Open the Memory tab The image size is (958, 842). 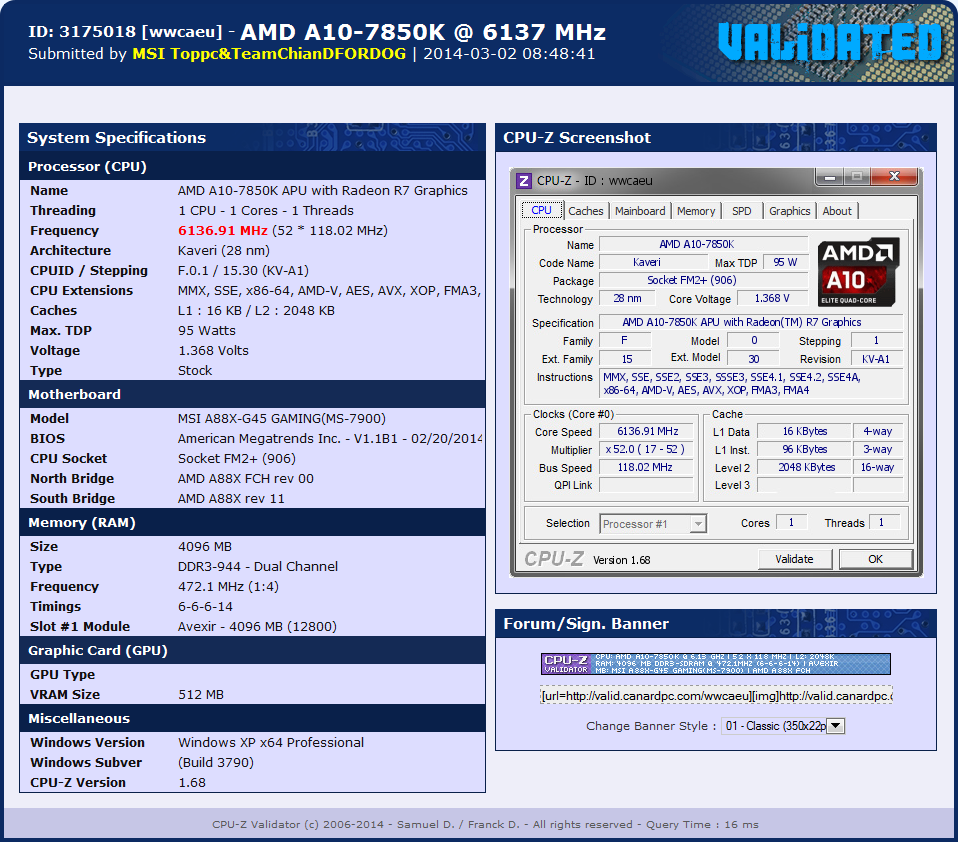tap(696, 211)
